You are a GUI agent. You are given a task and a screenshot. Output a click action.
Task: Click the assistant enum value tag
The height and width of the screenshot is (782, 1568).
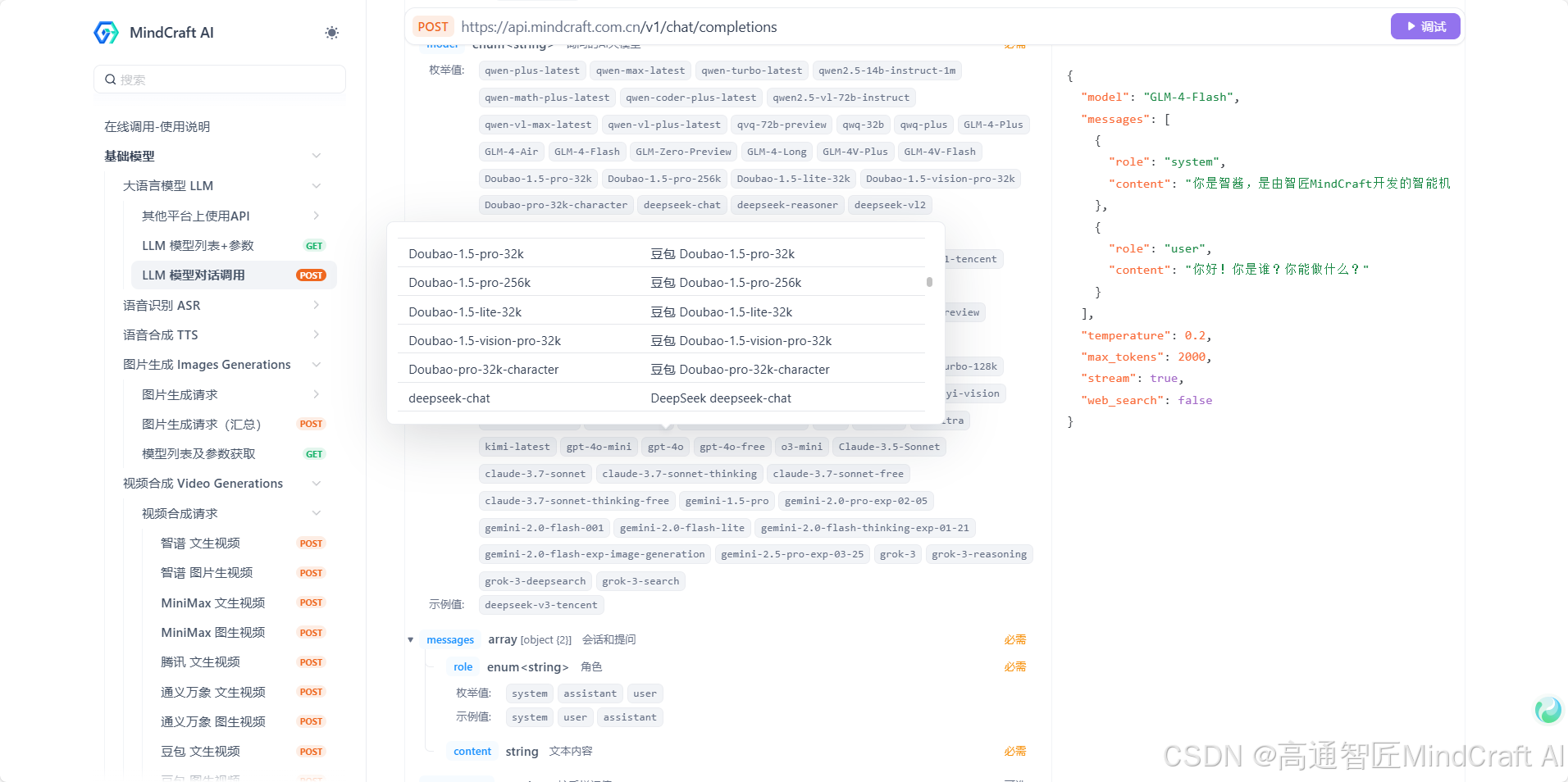click(x=590, y=693)
